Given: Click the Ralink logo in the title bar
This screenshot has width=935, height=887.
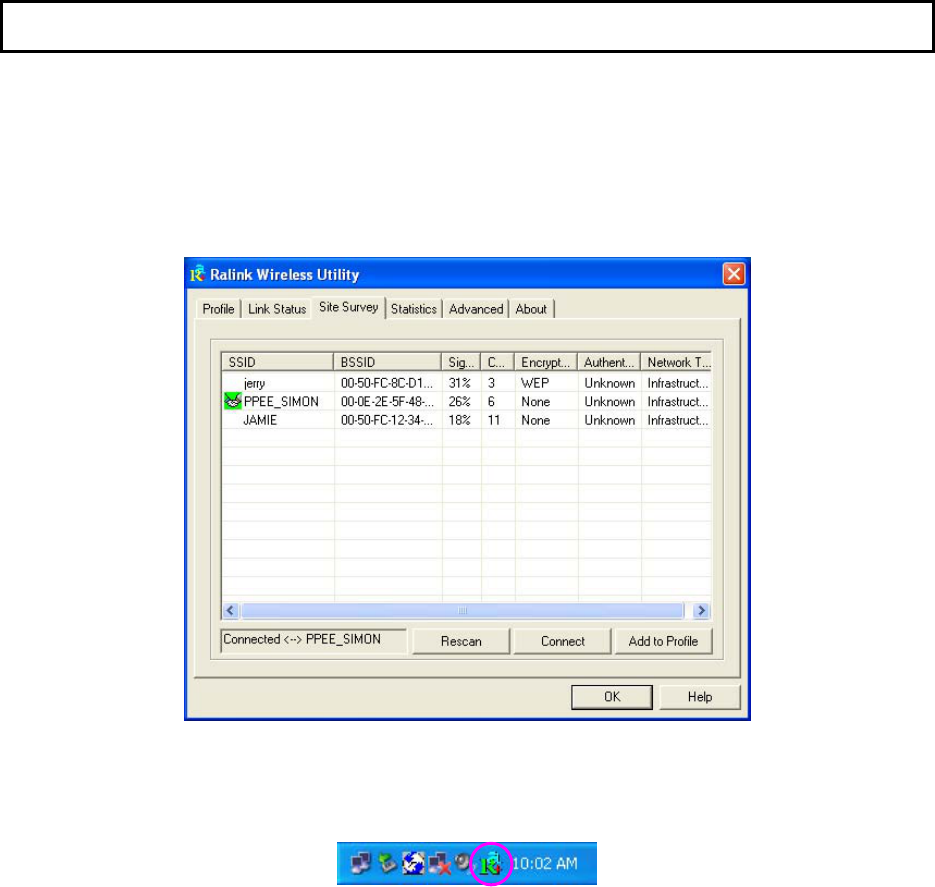Looking at the screenshot, I should pyautogui.click(x=197, y=274).
